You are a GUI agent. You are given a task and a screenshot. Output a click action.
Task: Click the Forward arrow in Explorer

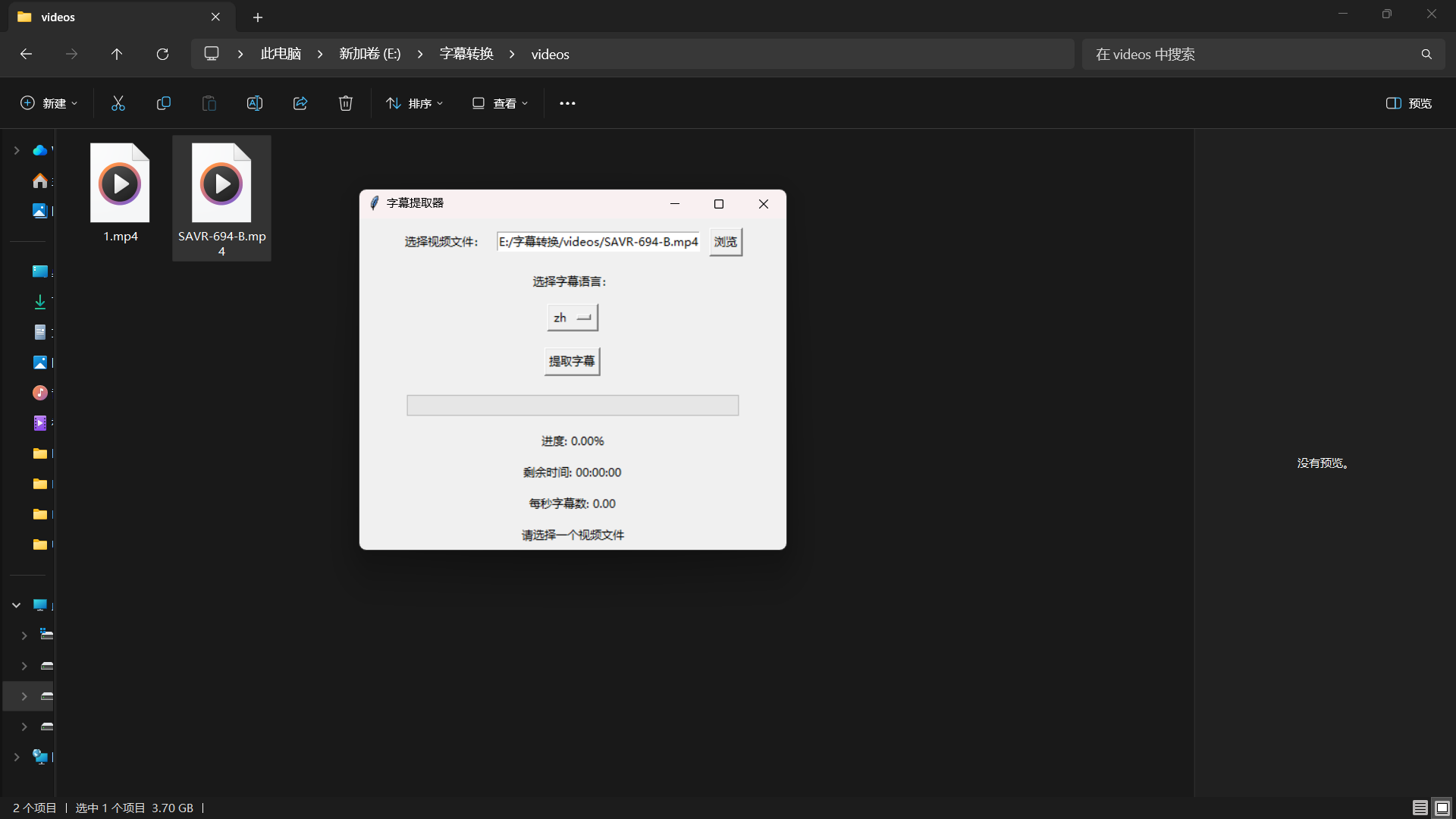click(x=71, y=54)
